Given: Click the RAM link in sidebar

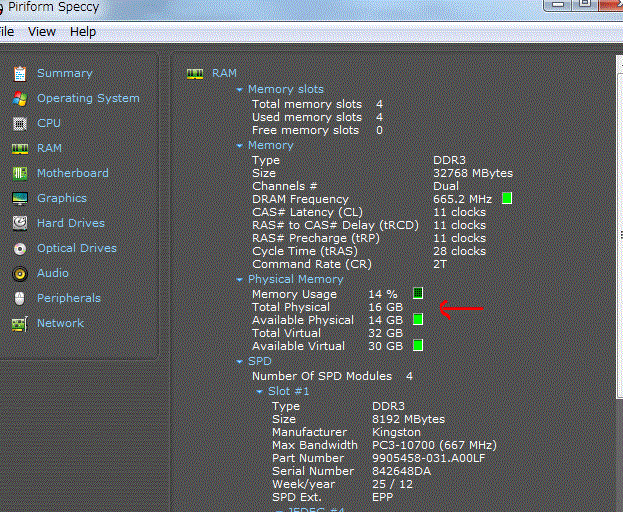Looking at the screenshot, I should 49,148.
